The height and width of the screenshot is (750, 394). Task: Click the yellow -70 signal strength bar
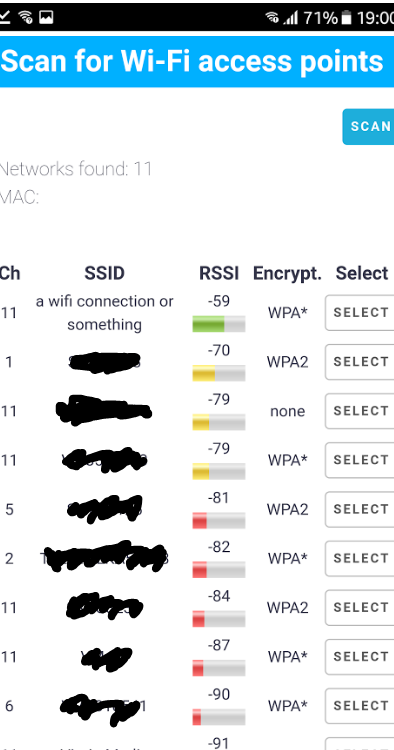[219, 373]
